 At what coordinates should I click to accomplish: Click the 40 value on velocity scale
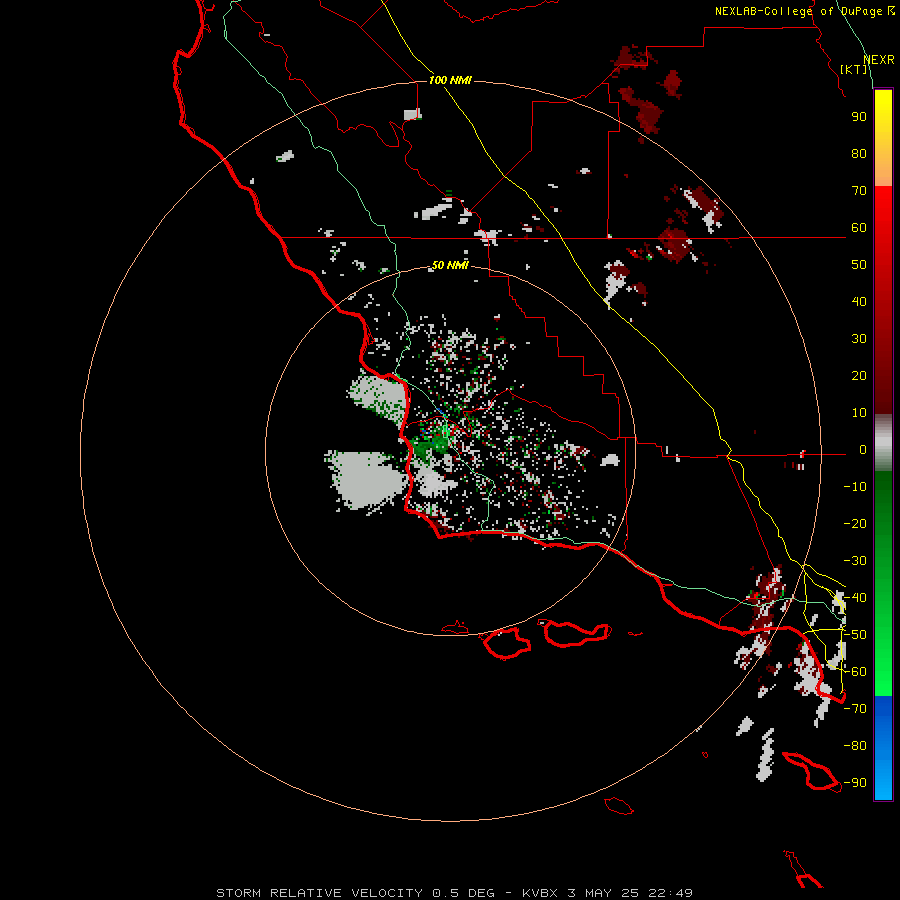click(859, 302)
